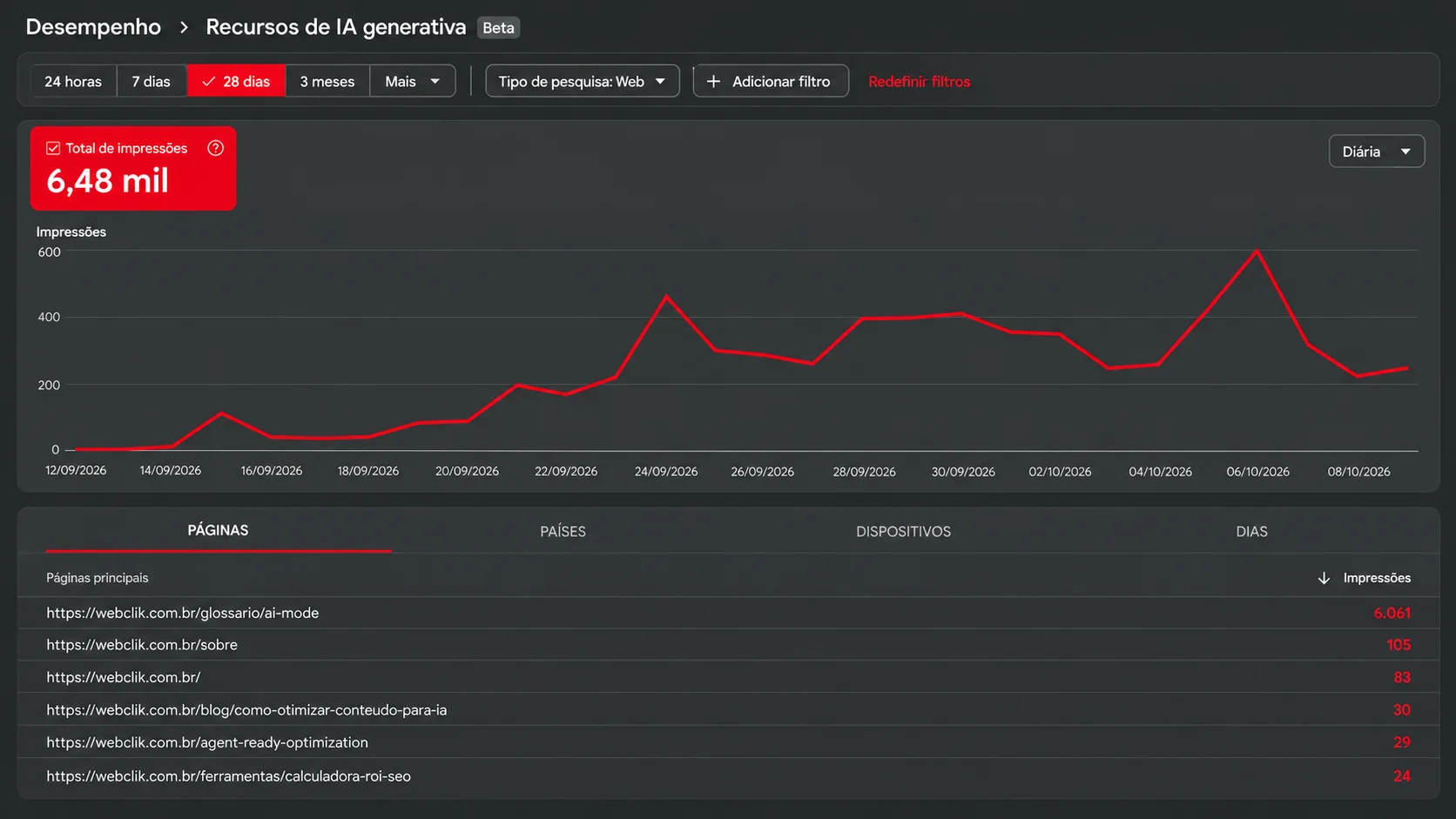Click the plus icon in Adicionar filtro

click(x=713, y=81)
